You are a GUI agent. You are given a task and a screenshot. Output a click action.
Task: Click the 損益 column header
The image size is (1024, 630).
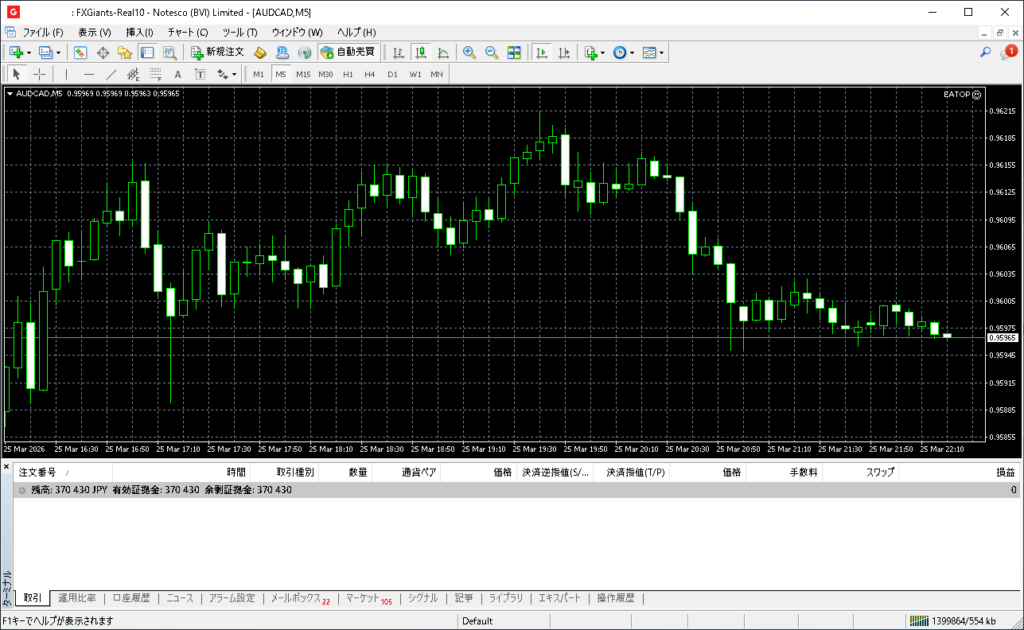[1005, 472]
